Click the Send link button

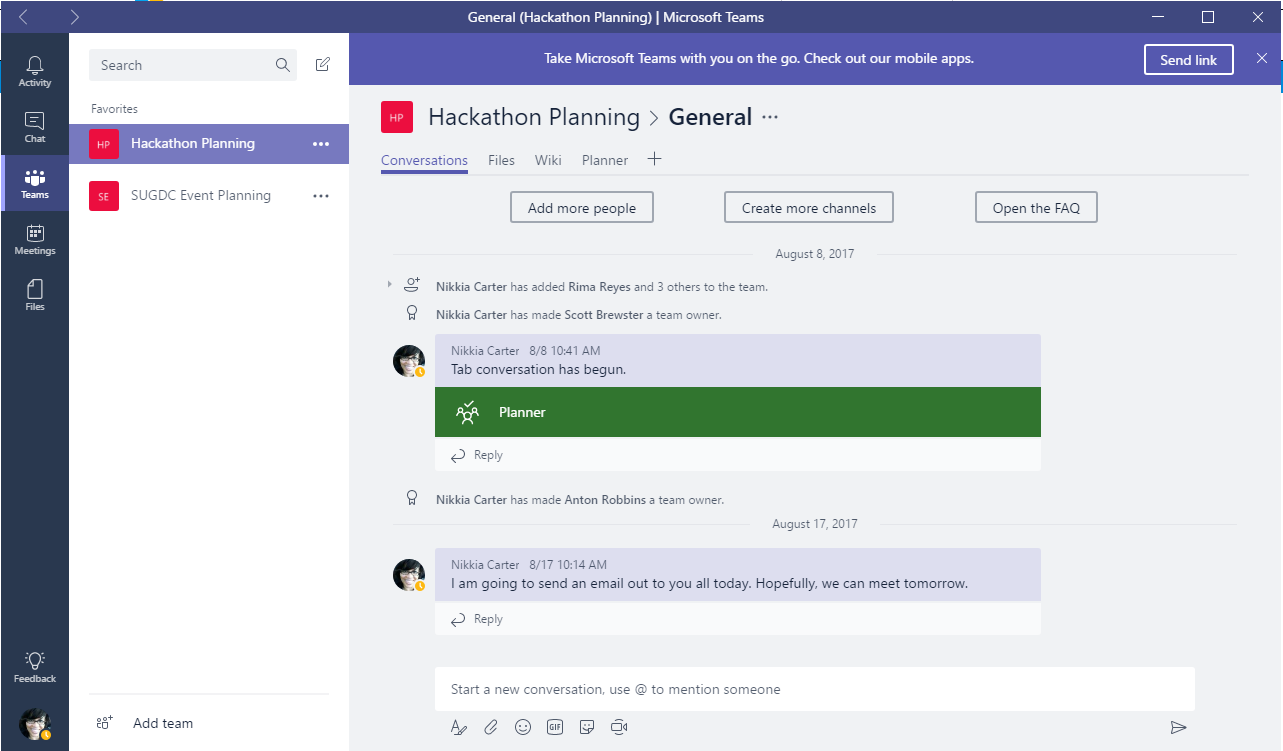(x=1188, y=60)
